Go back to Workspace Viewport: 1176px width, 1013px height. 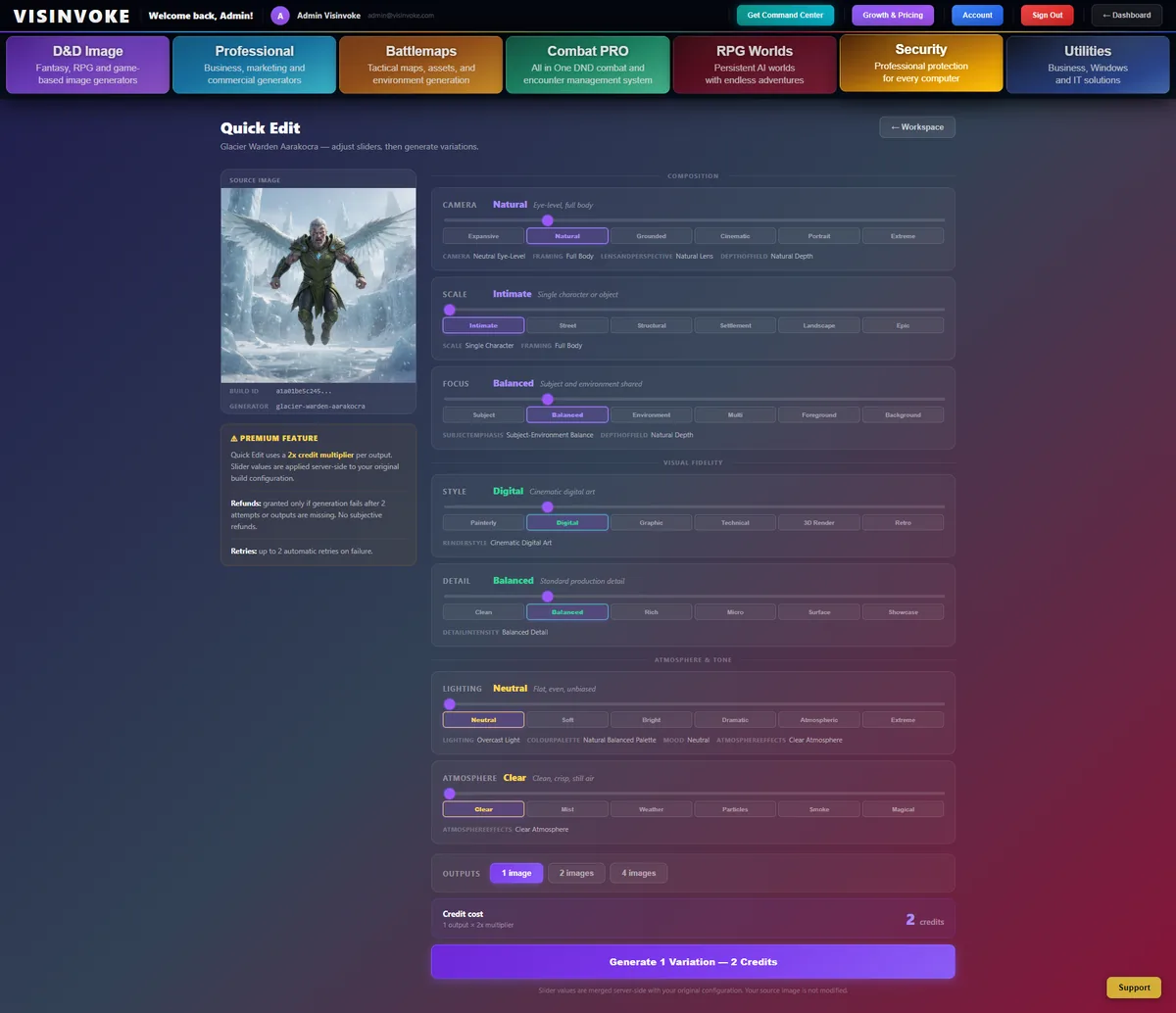(917, 127)
